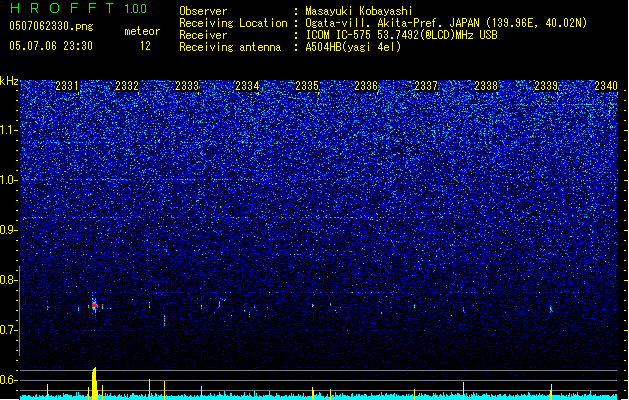Click the 2334 time marker
This screenshot has width=629, height=400.
(247, 86)
